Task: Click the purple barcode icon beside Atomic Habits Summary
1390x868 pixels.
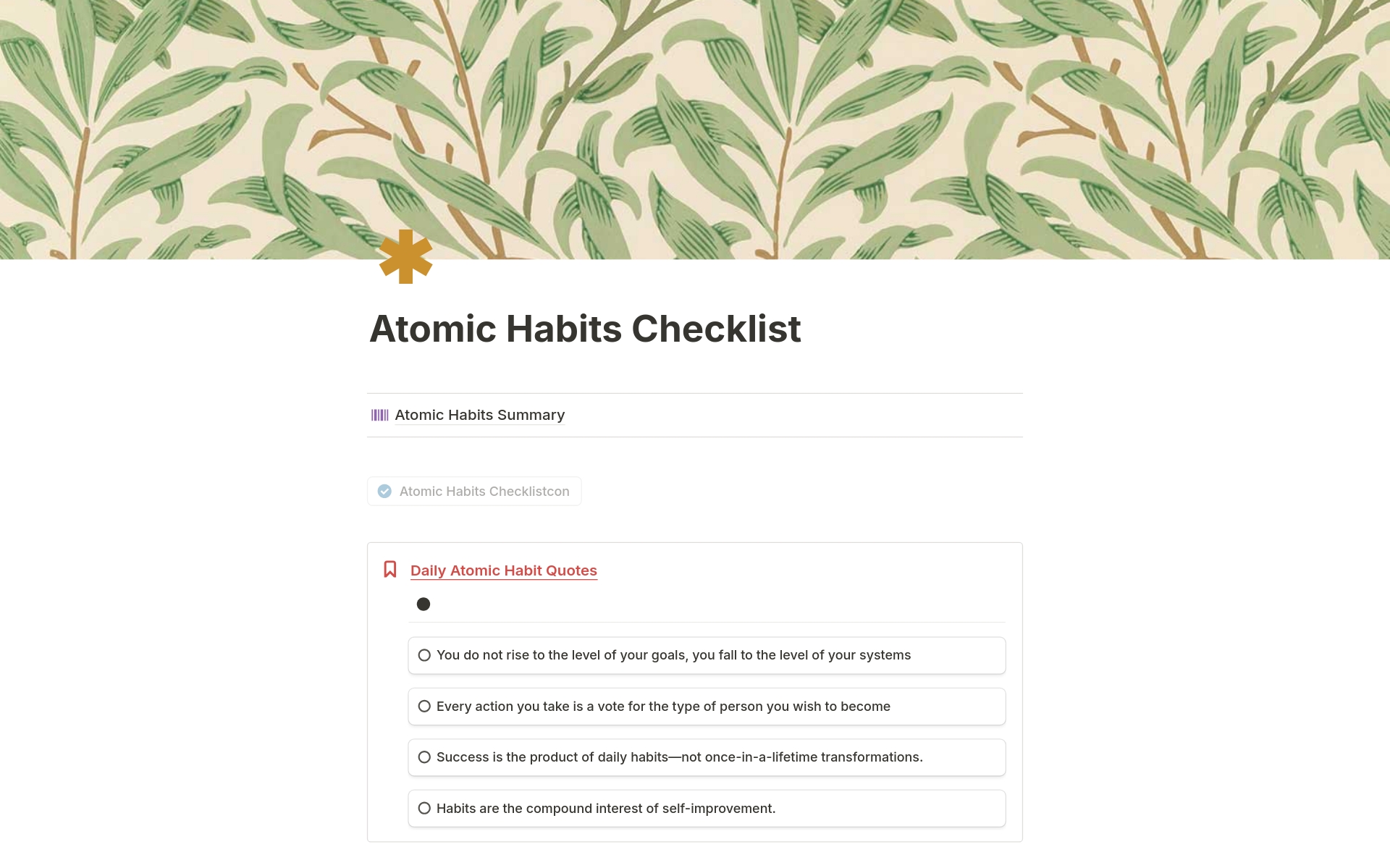Action: coord(380,414)
